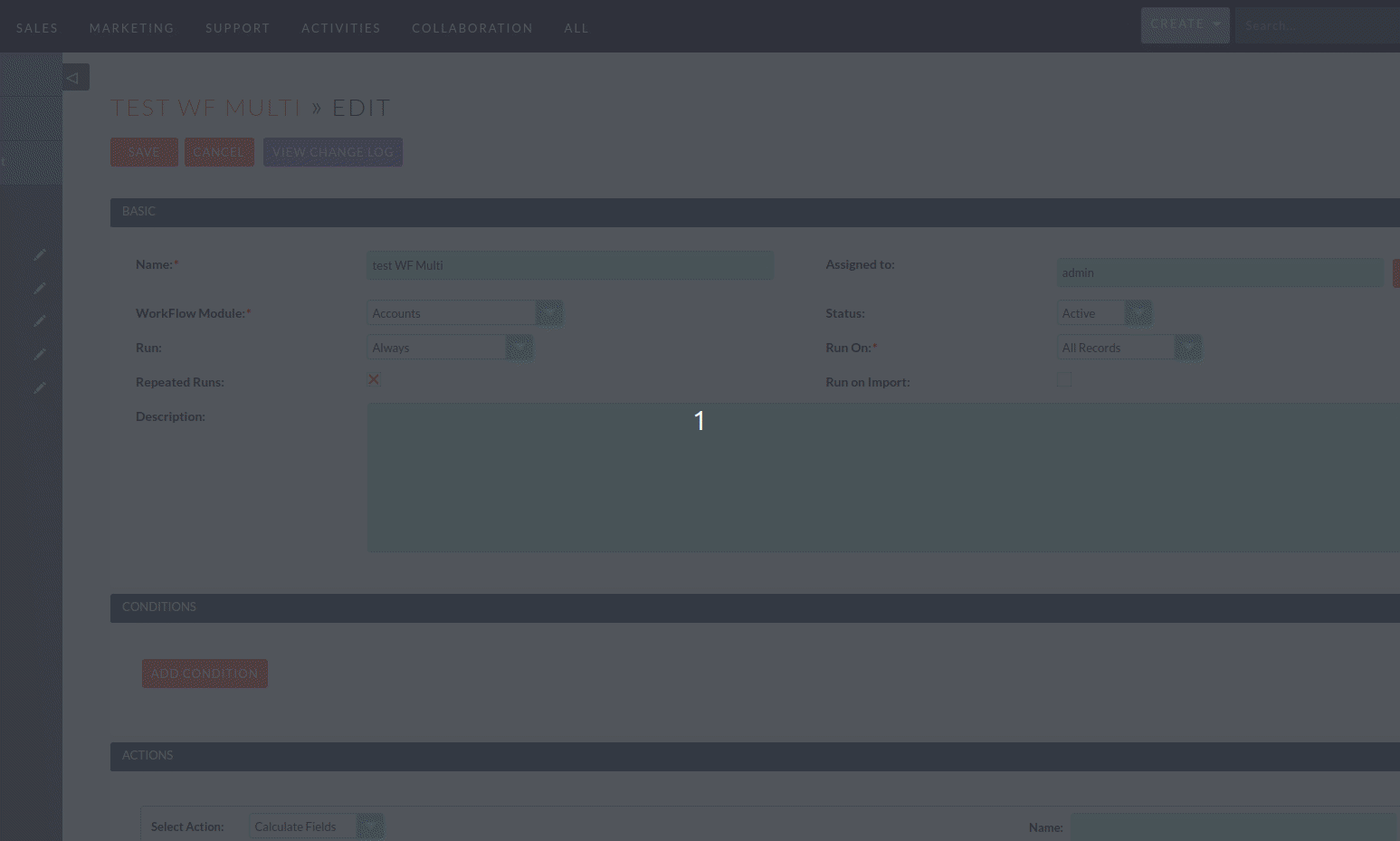The image size is (1400, 841).
Task: Open the Run dropdown showing Always
Action: (x=450, y=348)
